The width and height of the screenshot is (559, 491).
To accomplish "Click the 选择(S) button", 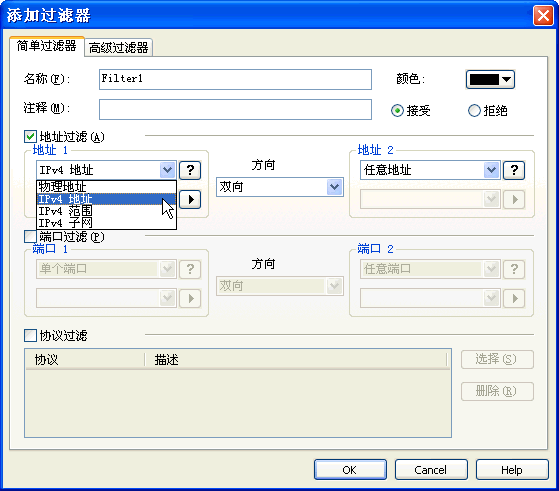I will 497,359.
